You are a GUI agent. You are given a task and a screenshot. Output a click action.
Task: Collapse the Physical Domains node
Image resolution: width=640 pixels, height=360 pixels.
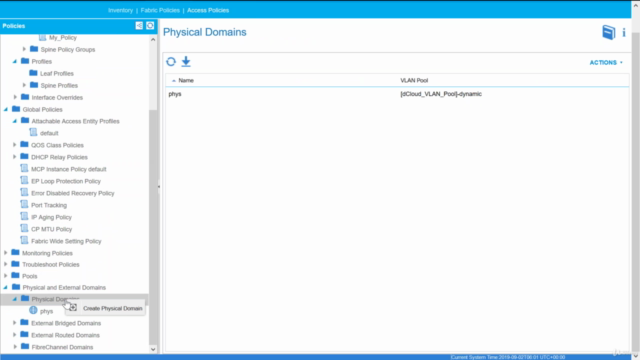(x=15, y=299)
